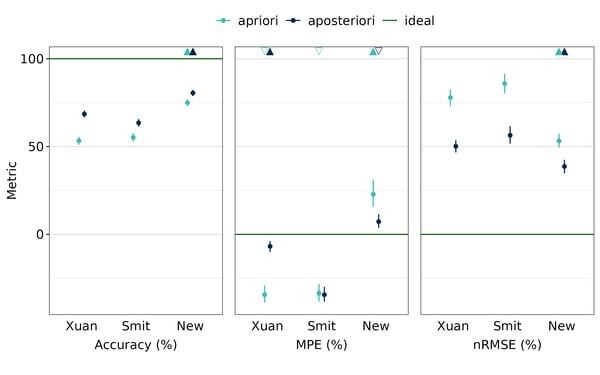Click the MPE (%) axis title
The height and width of the screenshot is (375, 600).
tap(321, 345)
